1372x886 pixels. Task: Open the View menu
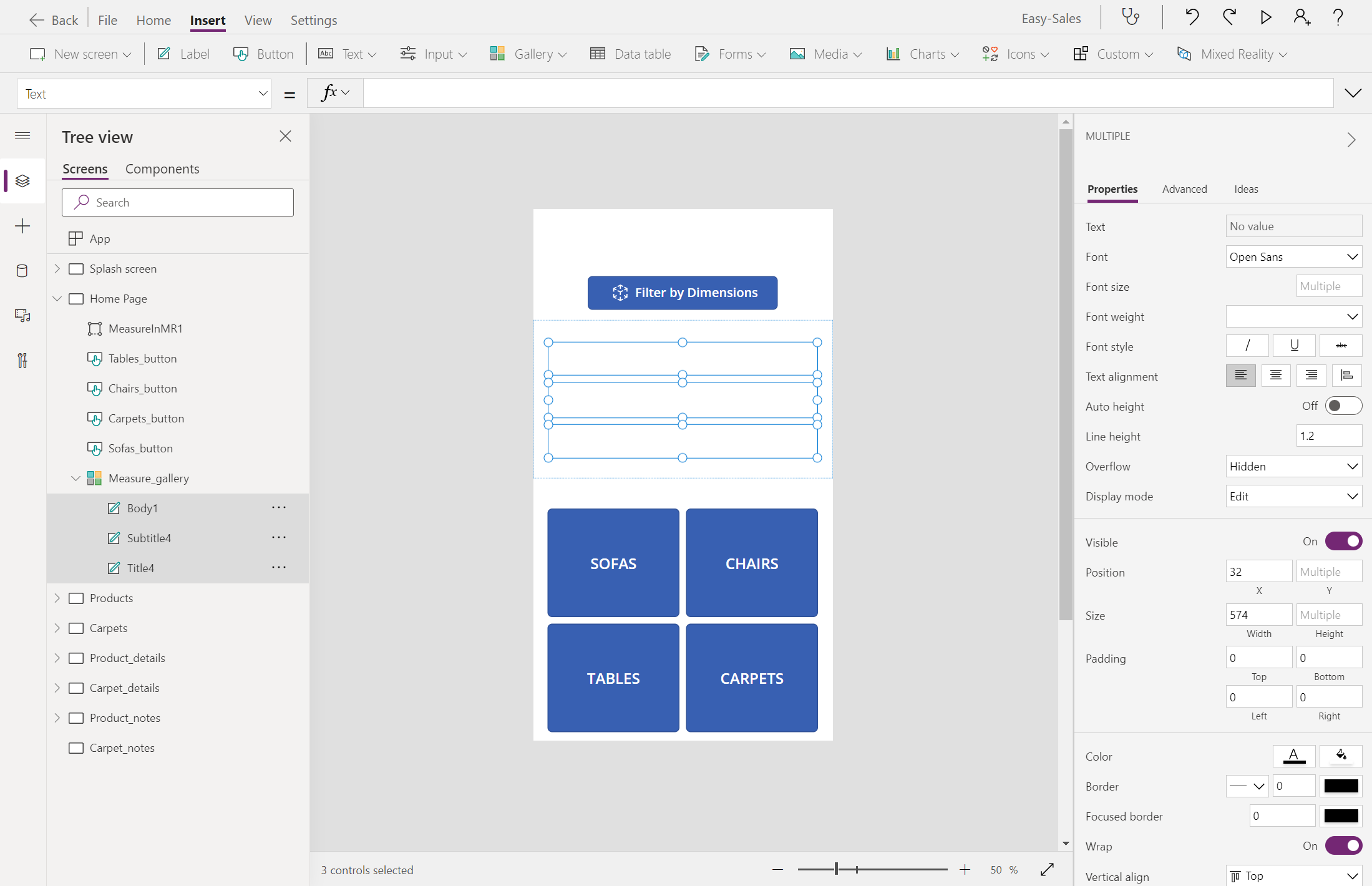[x=258, y=20]
